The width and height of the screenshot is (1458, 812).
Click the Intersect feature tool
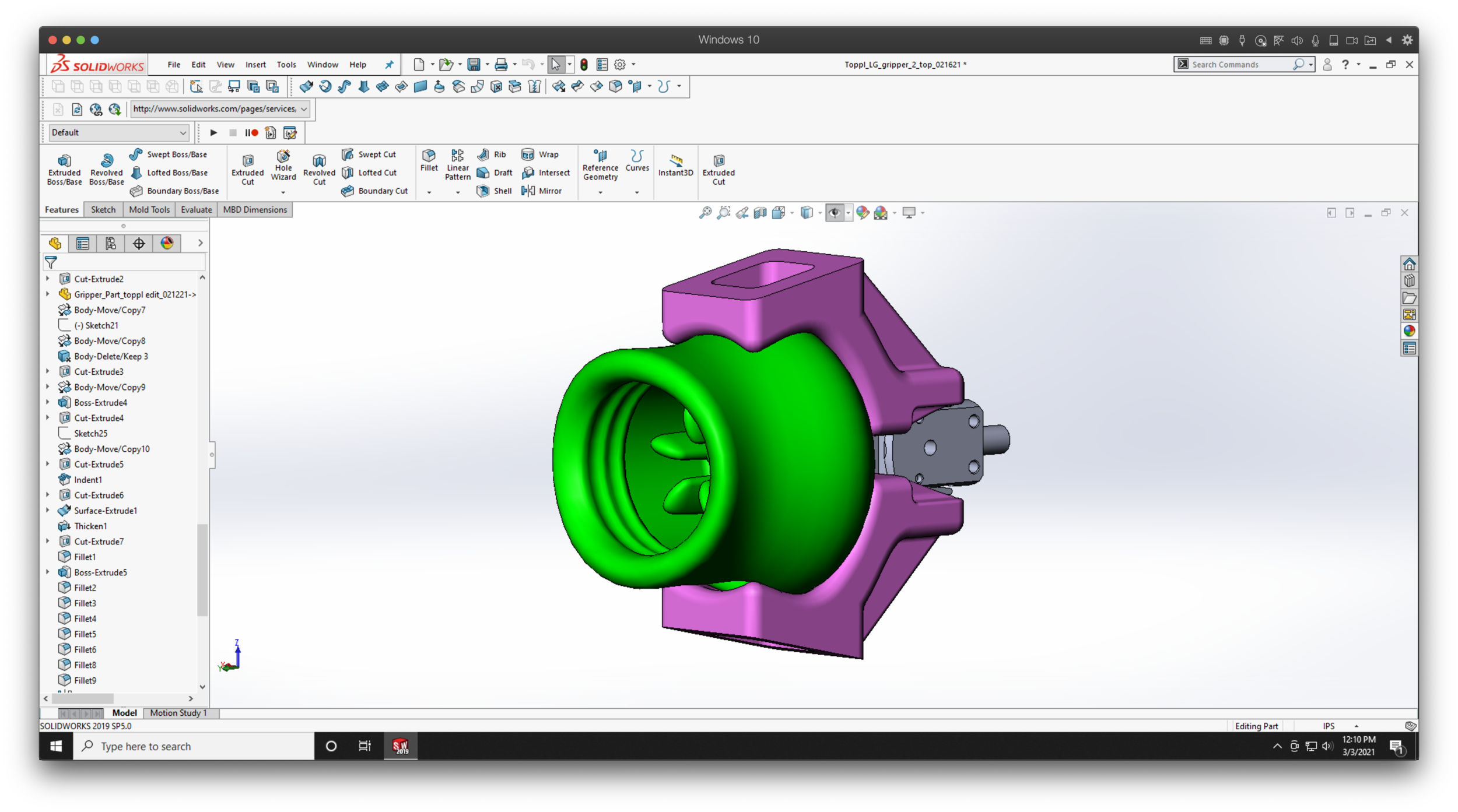[x=546, y=173]
